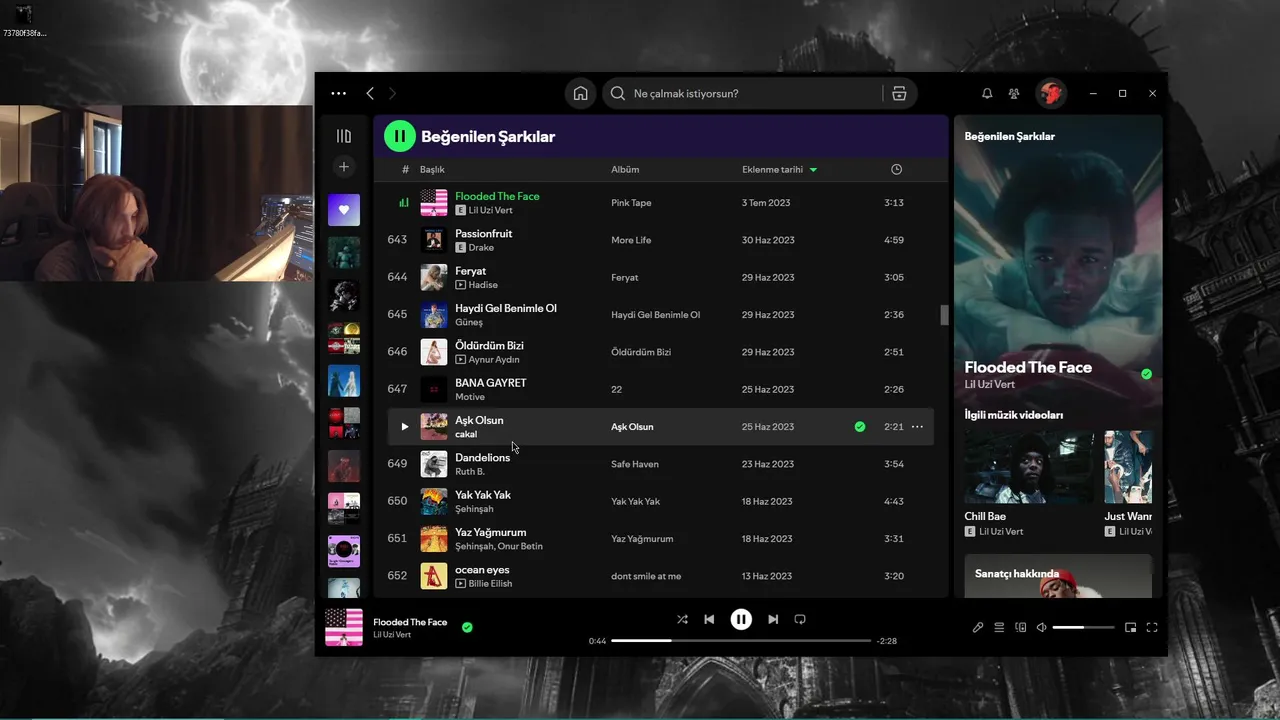Sort by Eklenme tarihi column
Viewport: 1280px width, 720px height.
coord(779,170)
